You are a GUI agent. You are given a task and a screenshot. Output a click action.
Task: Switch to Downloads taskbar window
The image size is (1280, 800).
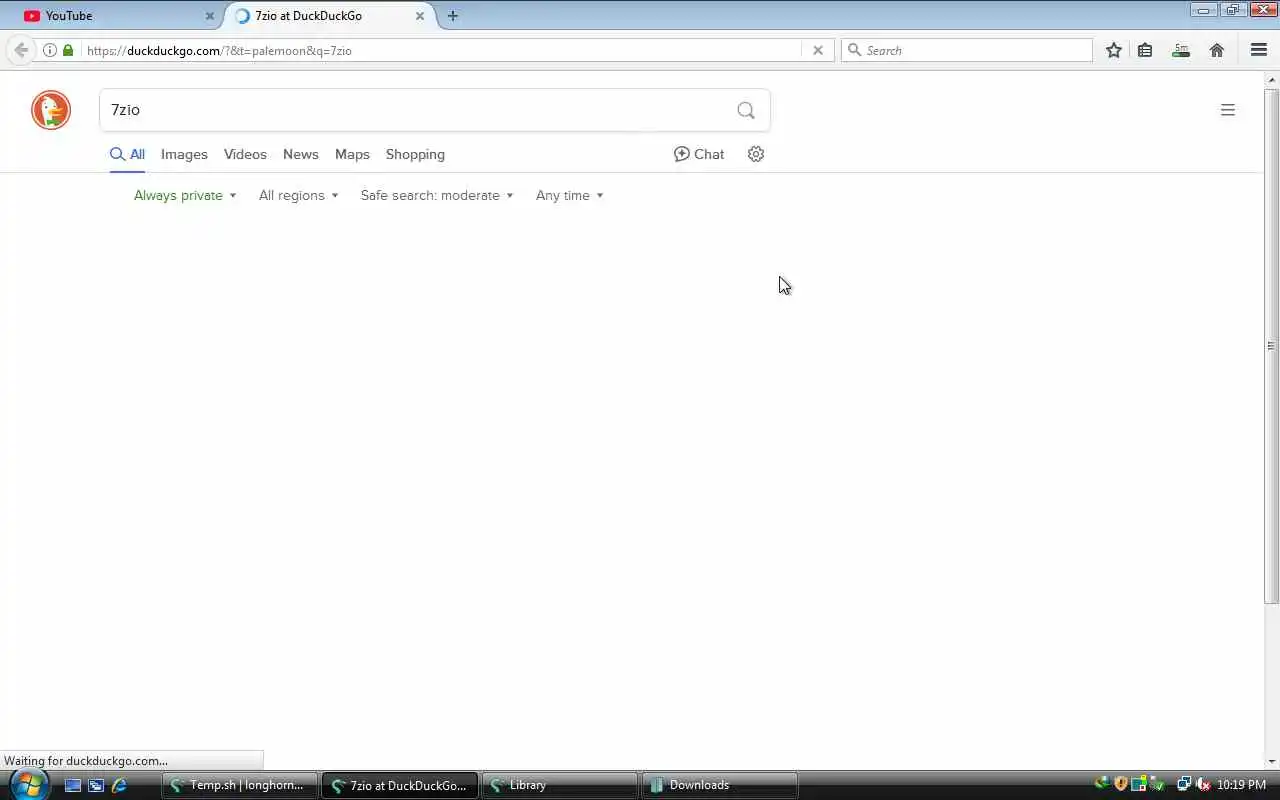720,785
